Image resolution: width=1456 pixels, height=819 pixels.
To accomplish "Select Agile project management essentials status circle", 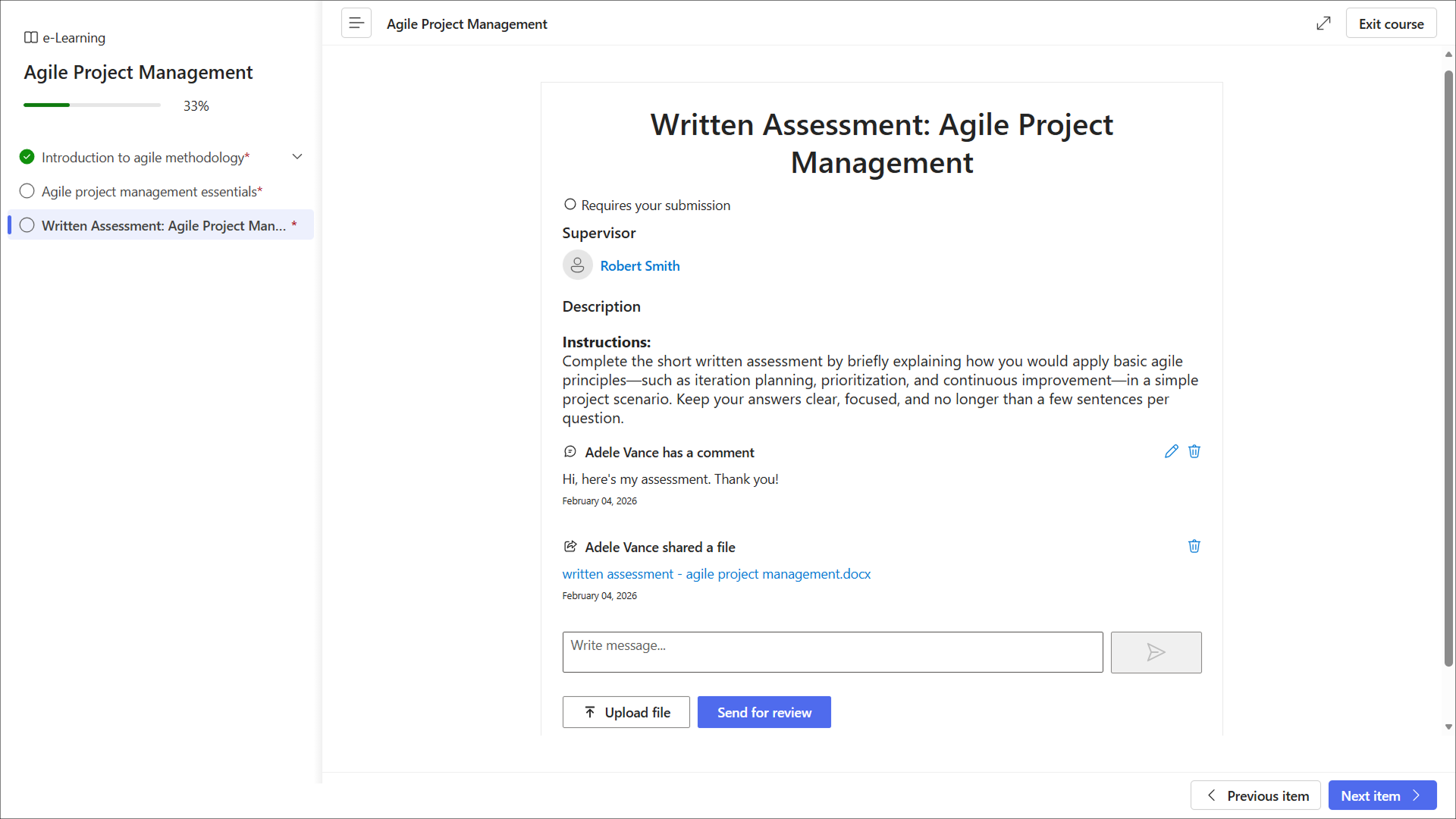I will (x=27, y=191).
